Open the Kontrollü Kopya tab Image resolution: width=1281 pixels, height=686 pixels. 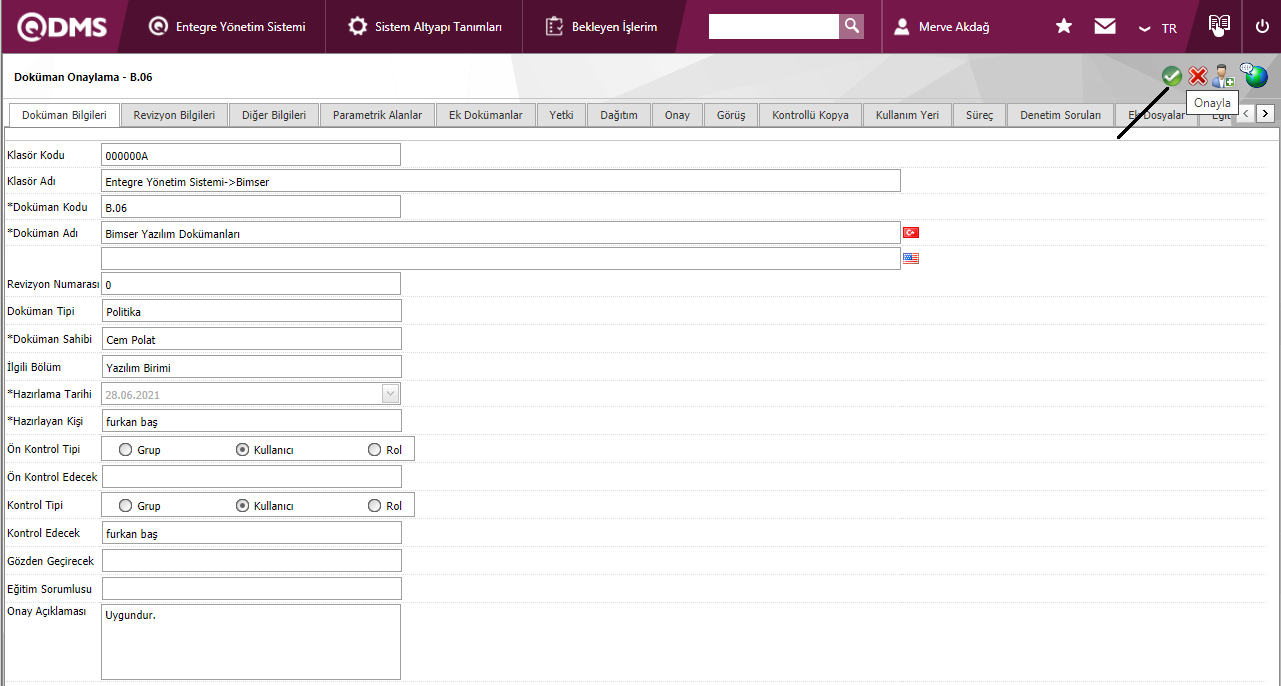click(x=810, y=115)
